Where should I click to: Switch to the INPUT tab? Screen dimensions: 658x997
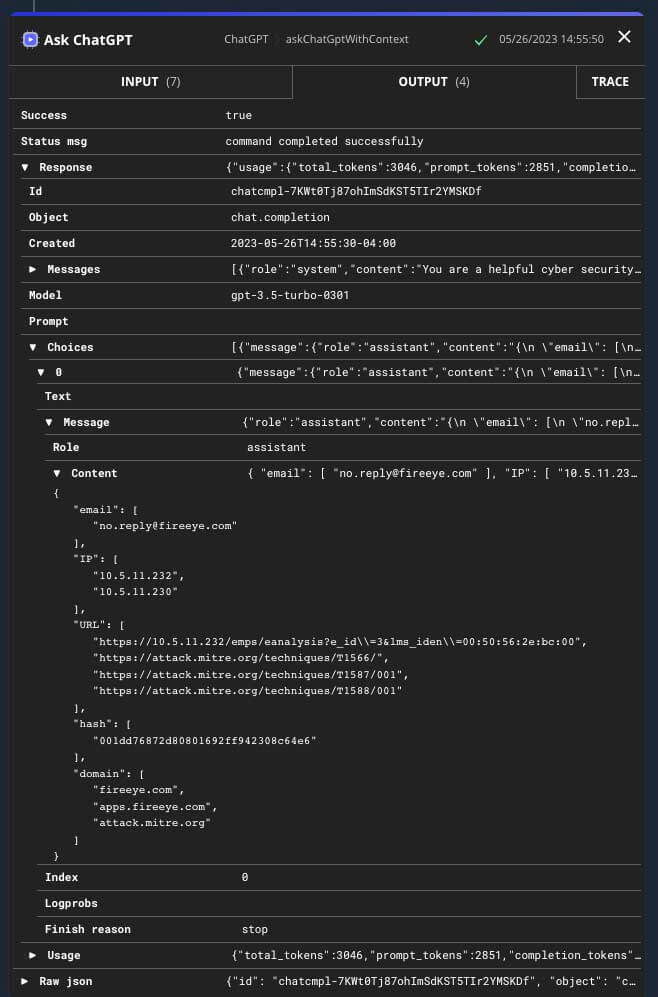(150, 82)
